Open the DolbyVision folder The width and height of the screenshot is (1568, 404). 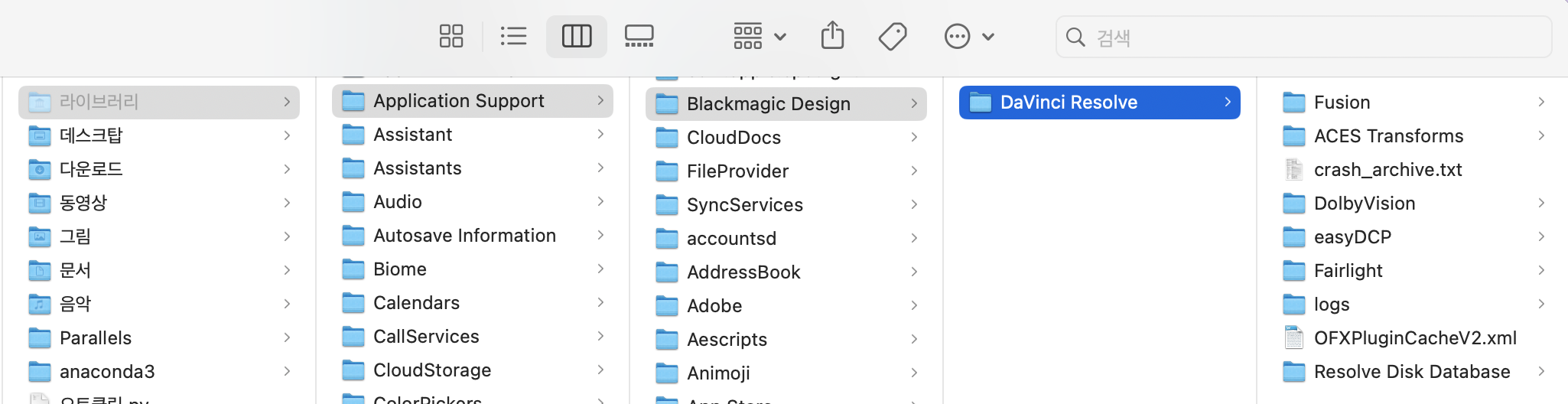pyautogui.click(x=1413, y=203)
